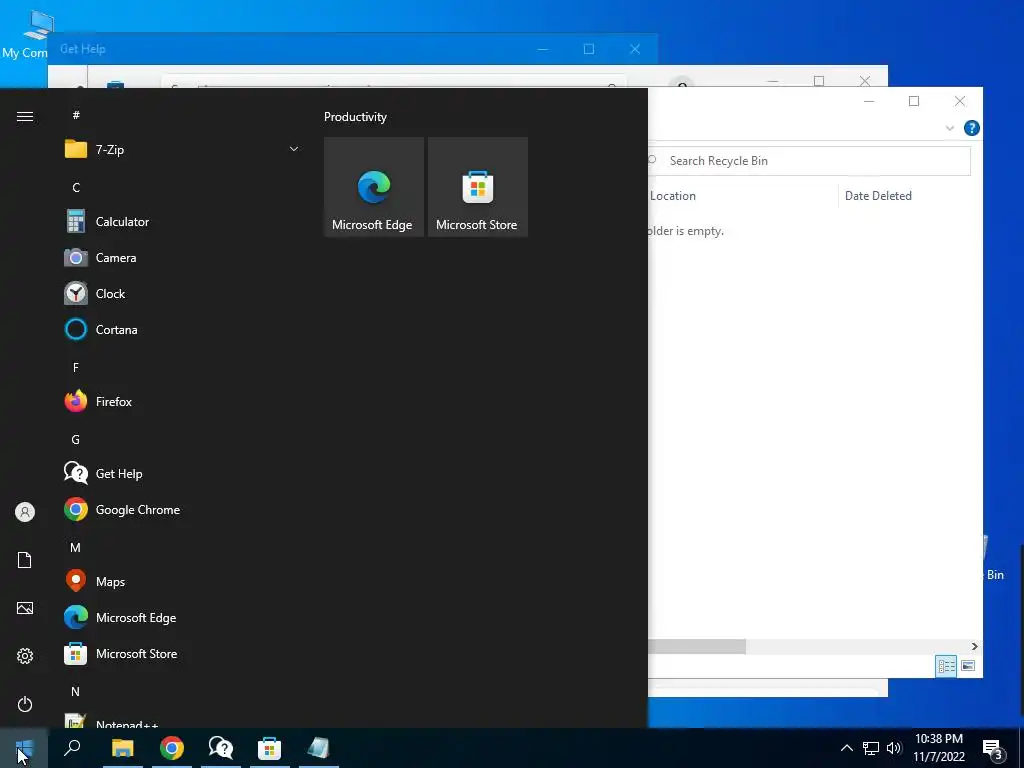Click the Search Recycle Bin field
Viewport: 1024px width, 768px height.
click(x=808, y=161)
